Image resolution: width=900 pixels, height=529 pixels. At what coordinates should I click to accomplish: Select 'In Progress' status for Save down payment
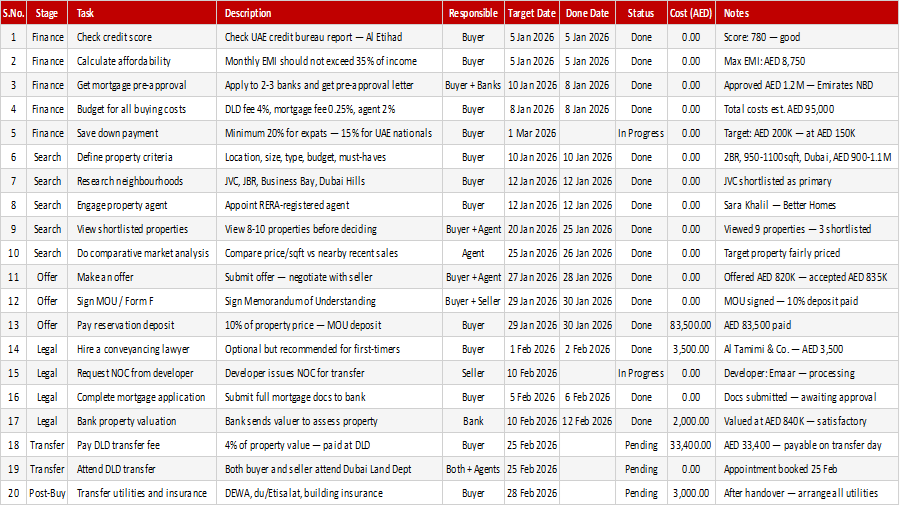(641, 133)
